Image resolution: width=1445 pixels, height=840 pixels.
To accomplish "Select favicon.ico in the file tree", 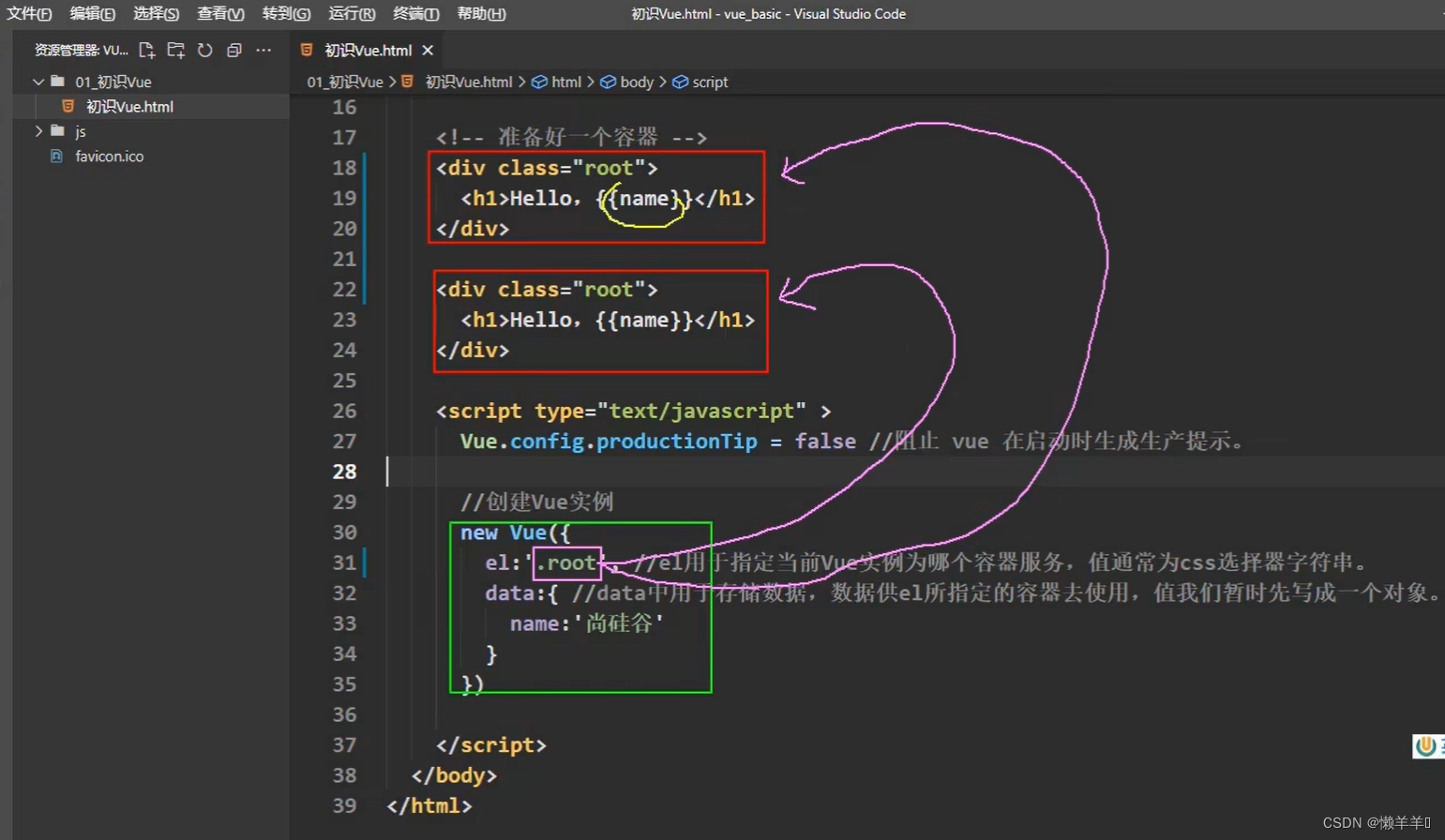I will coord(109,157).
